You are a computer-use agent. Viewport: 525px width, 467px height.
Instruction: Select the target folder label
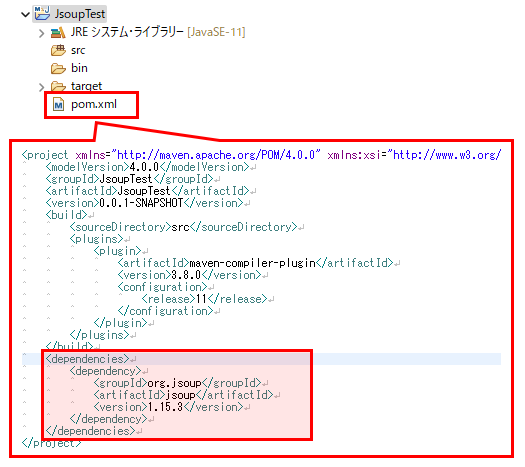86,86
